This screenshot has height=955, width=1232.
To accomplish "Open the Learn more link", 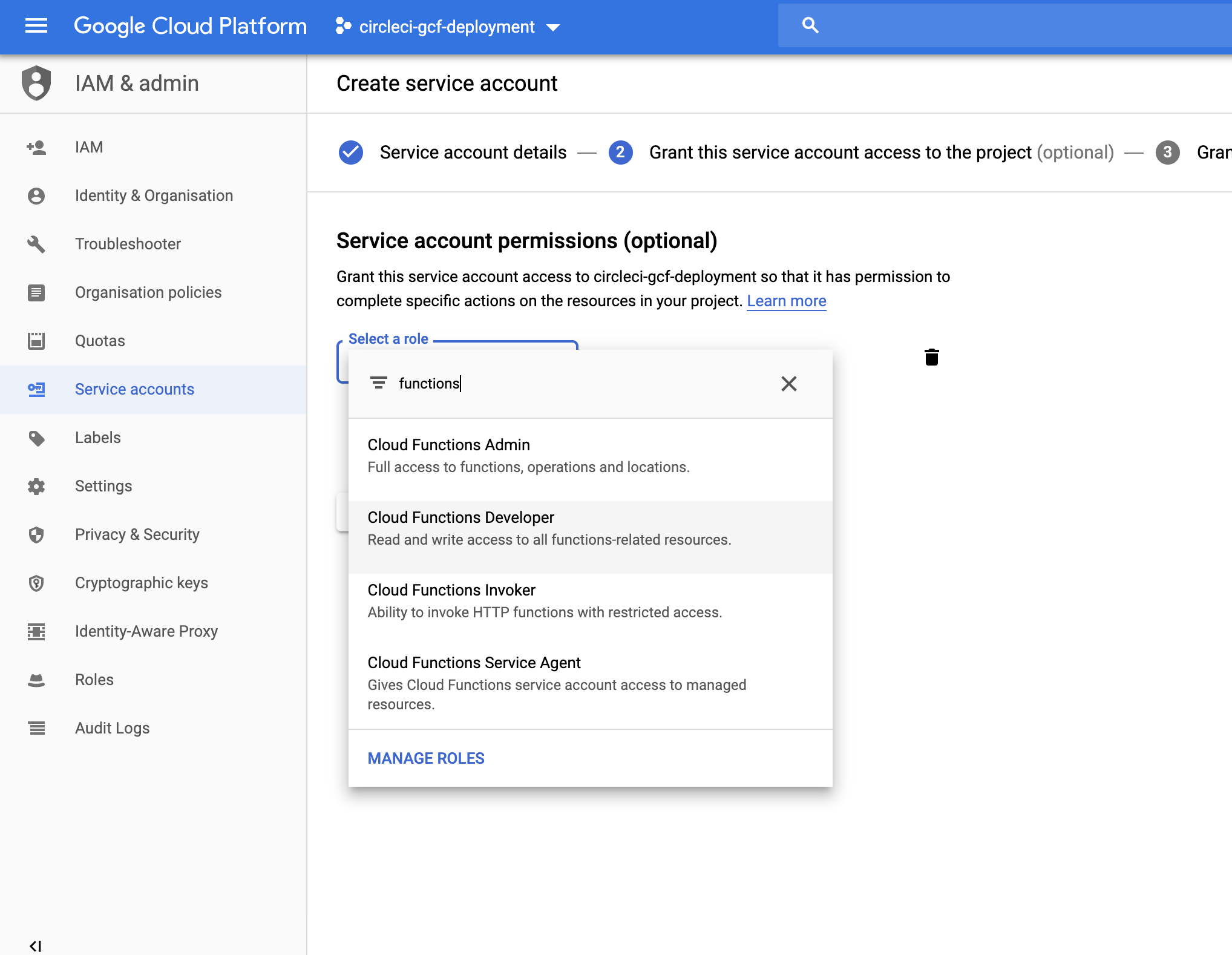I will click(x=786, y=301).
